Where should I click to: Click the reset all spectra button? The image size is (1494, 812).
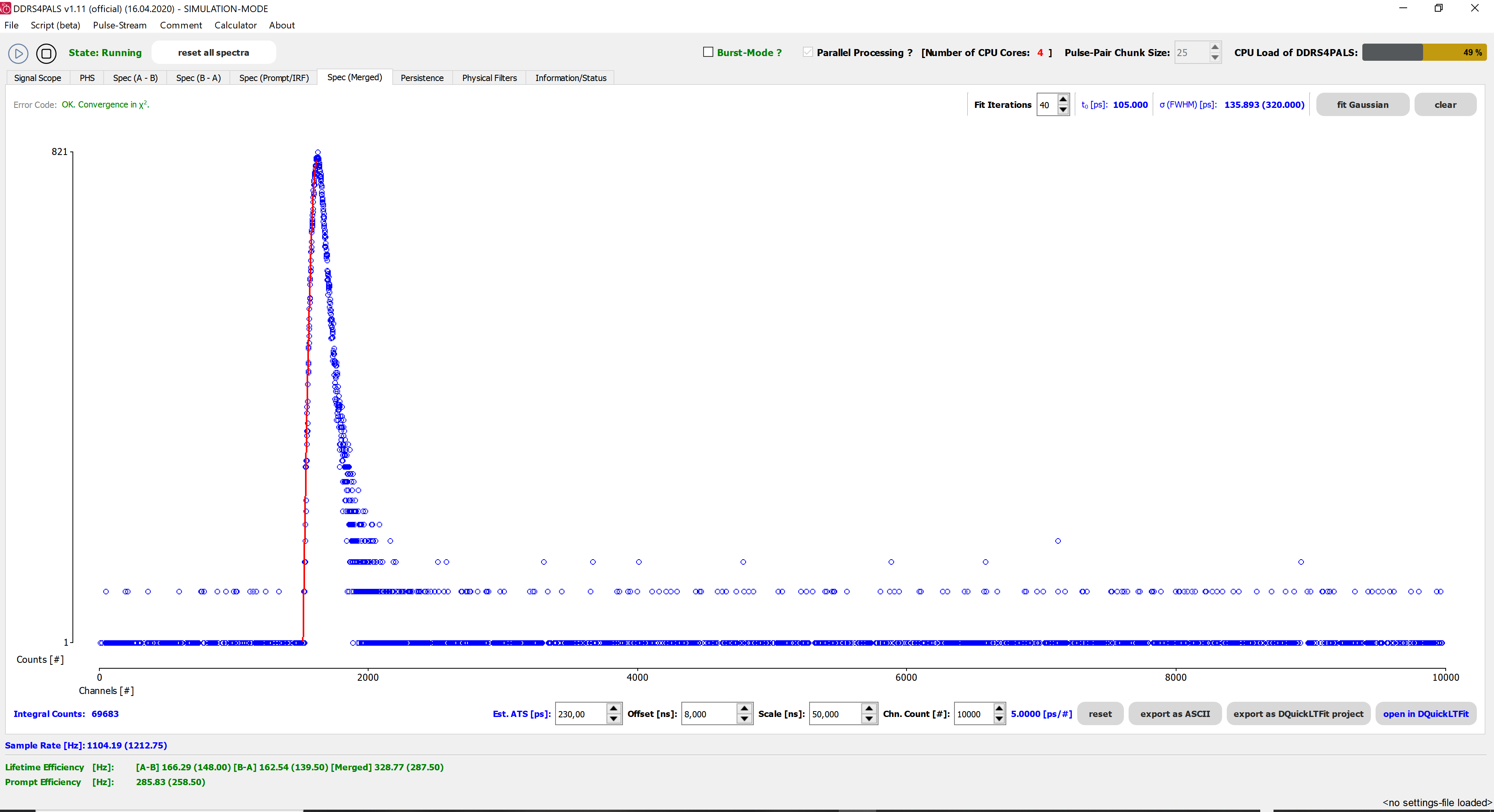coord(213,52)
